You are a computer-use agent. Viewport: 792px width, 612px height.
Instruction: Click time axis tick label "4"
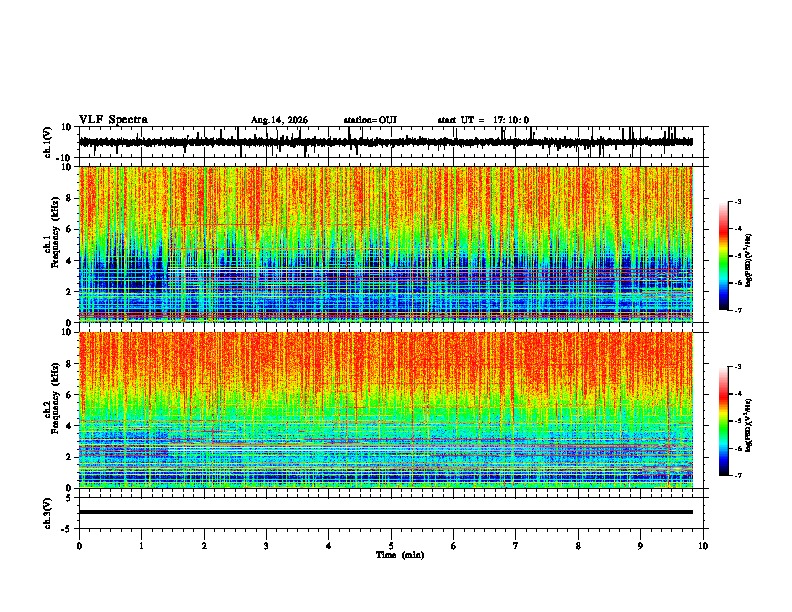[x=329, y=546]
